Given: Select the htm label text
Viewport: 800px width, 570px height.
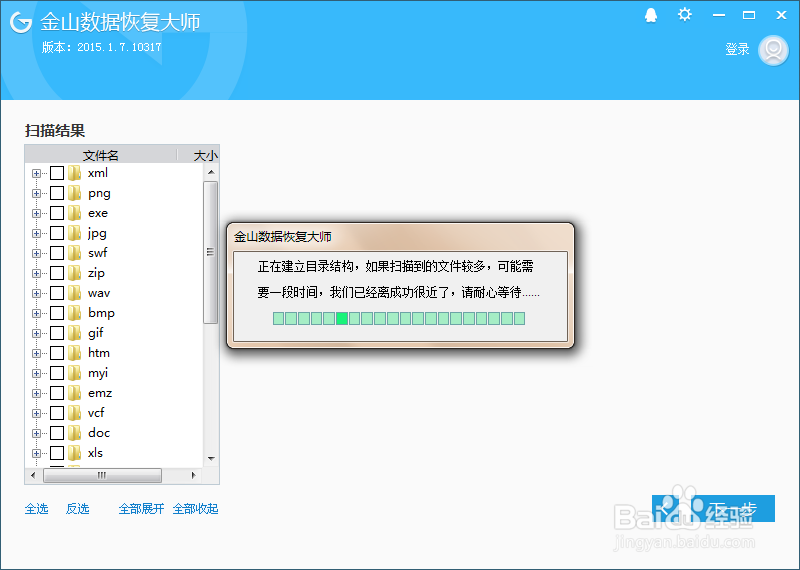Looking at the screenshot, I should (x=99, y=353).
